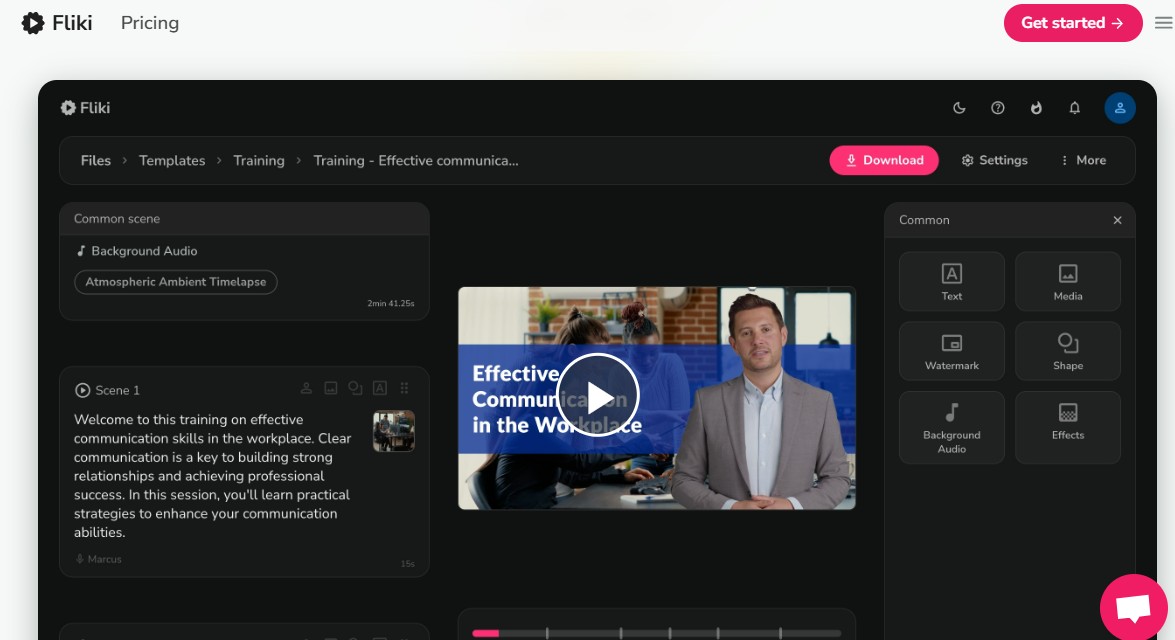Click the pink Download button
Screen dimensions: 1175x640
(883, 160)
